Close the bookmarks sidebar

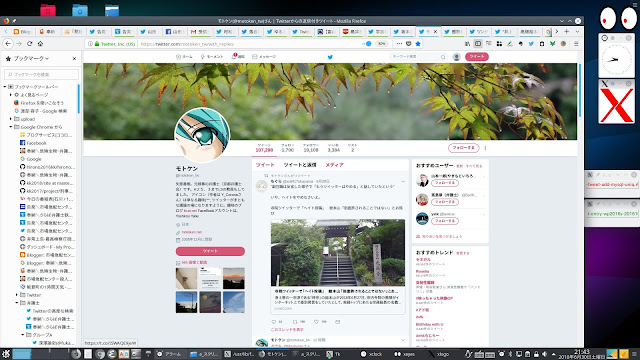74,58
